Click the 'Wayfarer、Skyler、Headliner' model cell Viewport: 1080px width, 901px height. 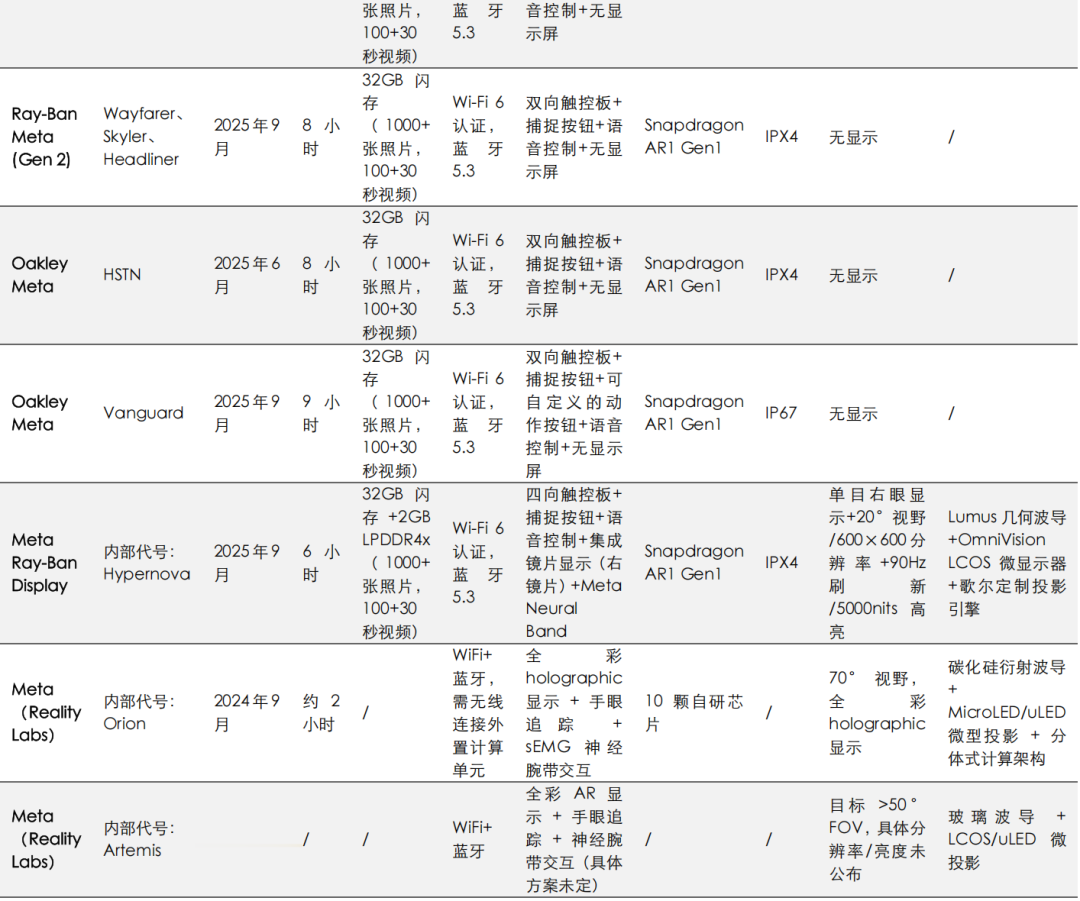[x=143, y=136]
